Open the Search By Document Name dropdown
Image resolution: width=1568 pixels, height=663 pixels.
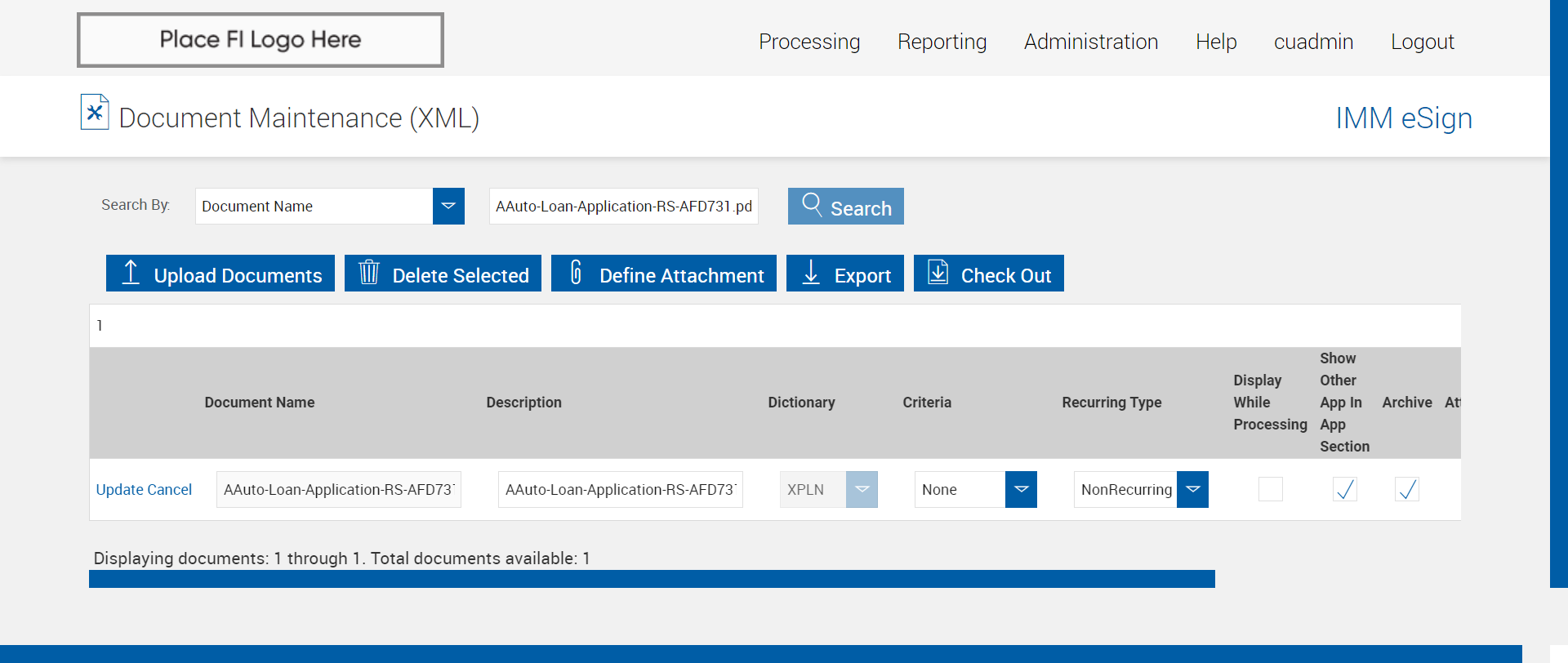448,206
